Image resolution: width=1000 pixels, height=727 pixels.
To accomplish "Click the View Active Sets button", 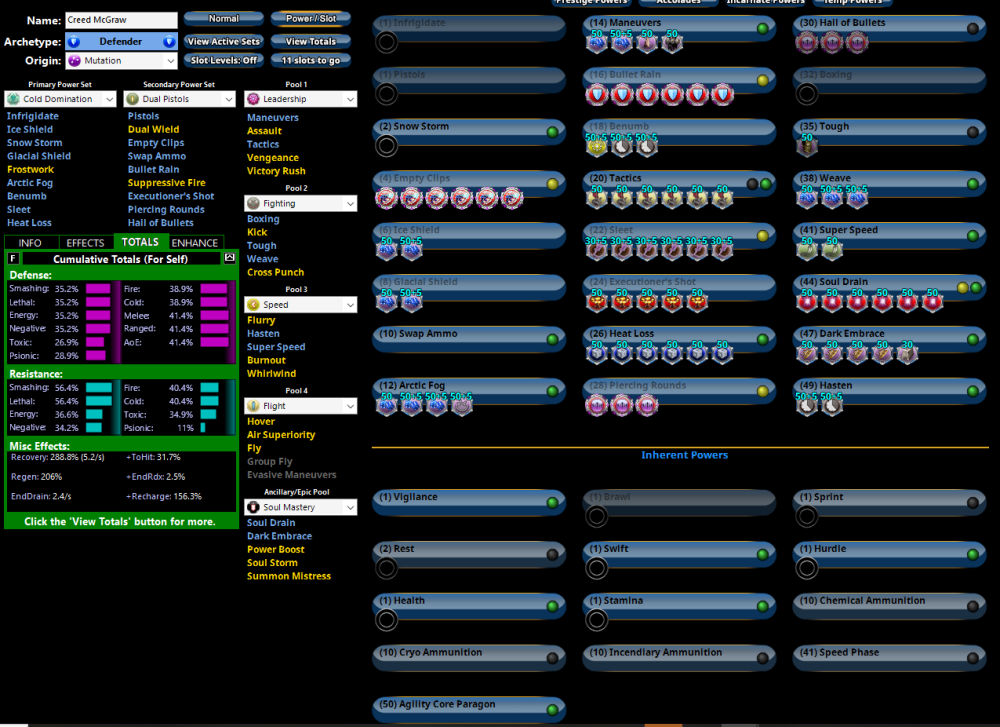I will tap(224, 42).
